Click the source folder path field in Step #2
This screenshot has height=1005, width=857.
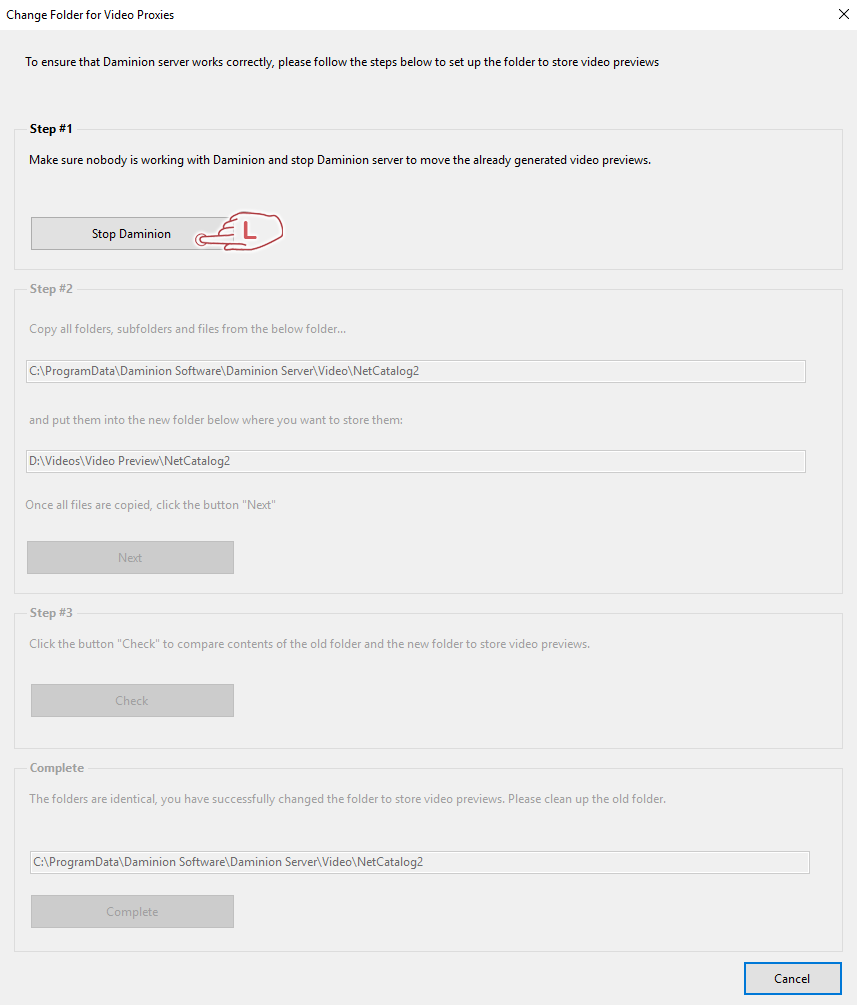click(415, 372)
